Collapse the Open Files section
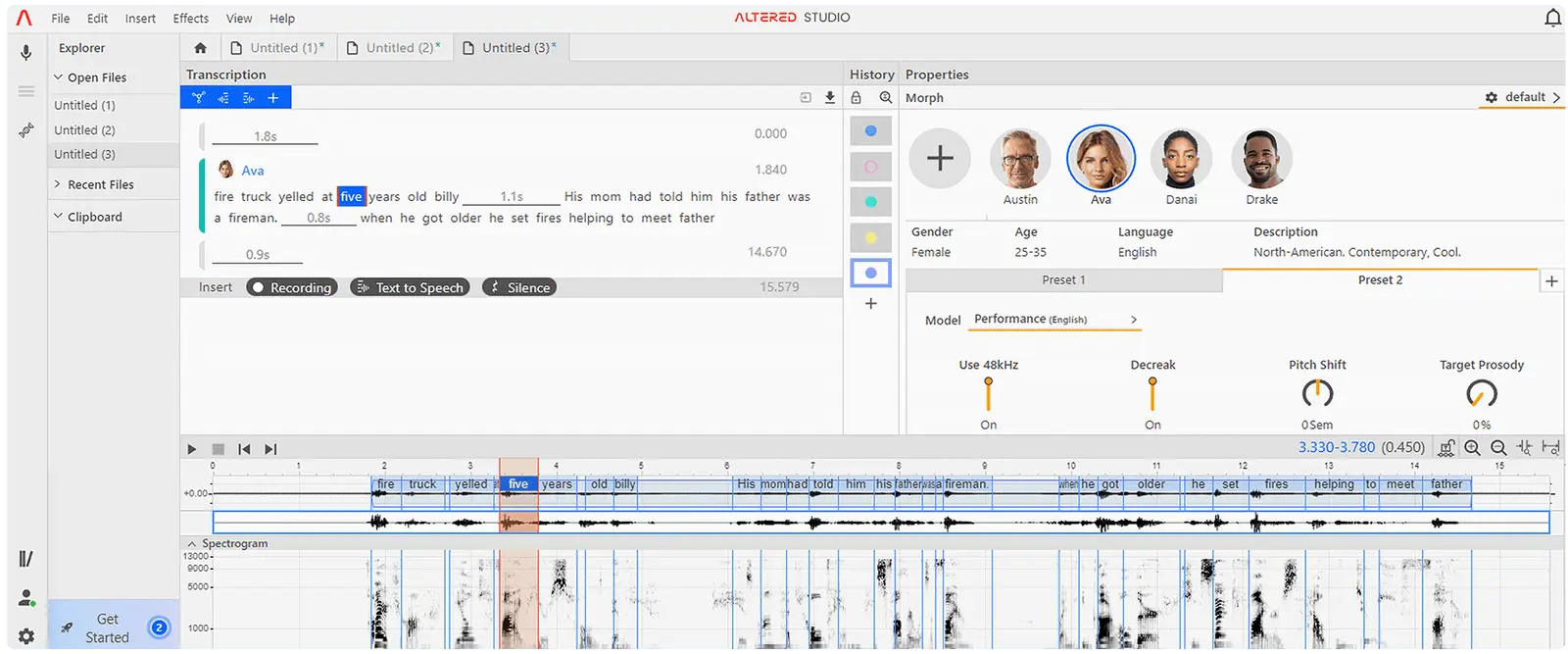The height and width of the screenshot is (654, 1568). 59,77
